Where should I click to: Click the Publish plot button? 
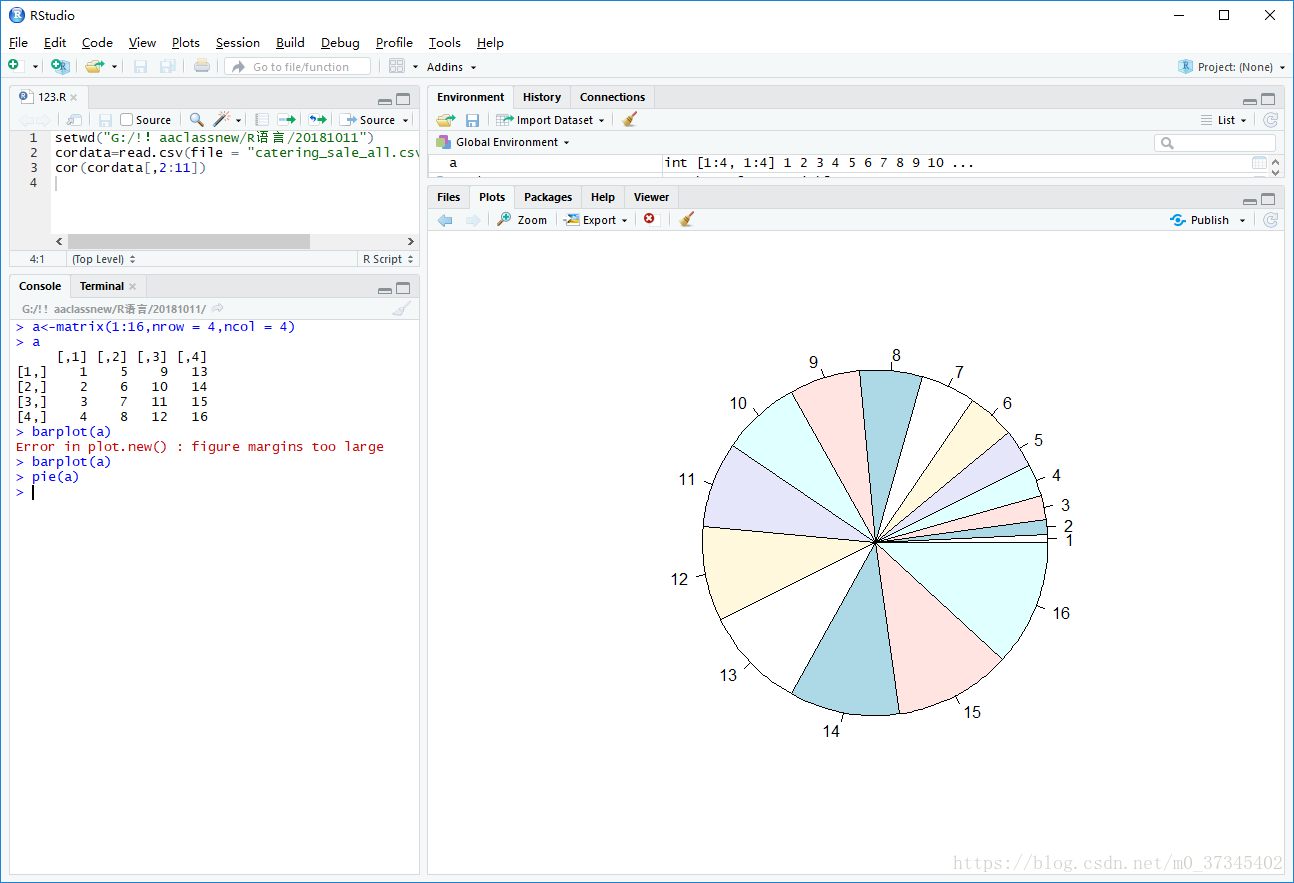point(1200,220)
